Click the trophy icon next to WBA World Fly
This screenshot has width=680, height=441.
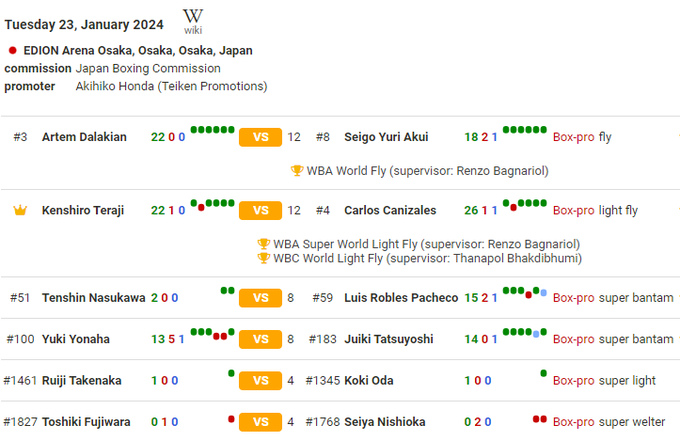click(297, 171)
